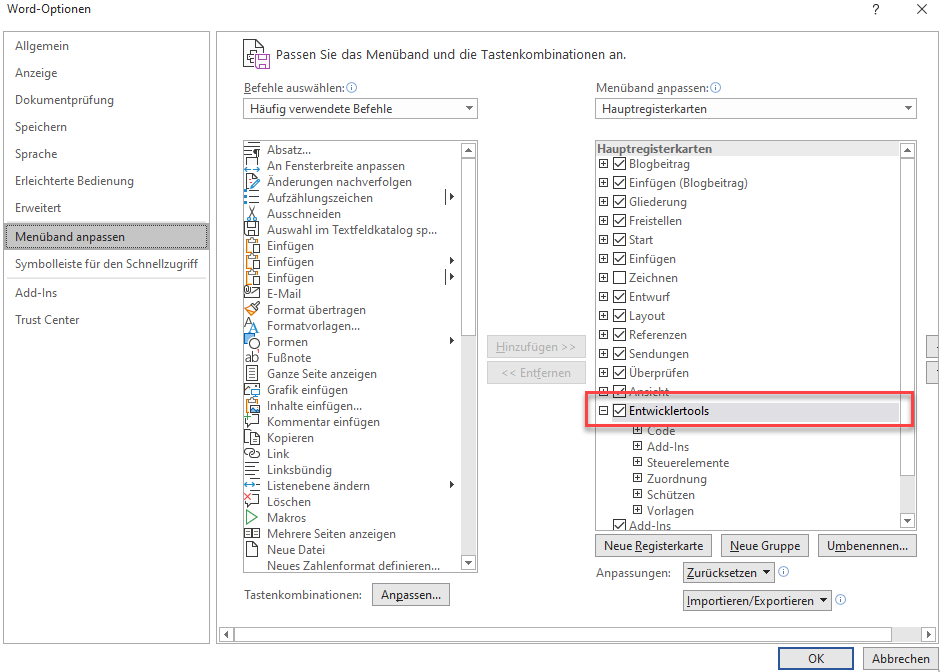941x672 pixels.
Task: Select the Neue Datei page icon
Action: click(252, 550)
